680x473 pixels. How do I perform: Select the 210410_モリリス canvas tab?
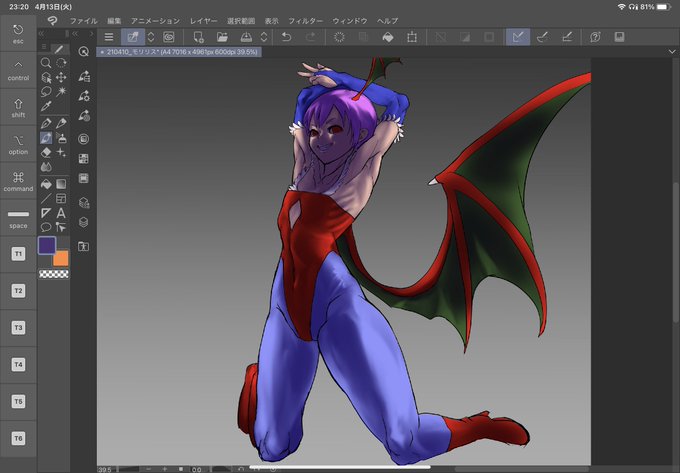point(179,52)
